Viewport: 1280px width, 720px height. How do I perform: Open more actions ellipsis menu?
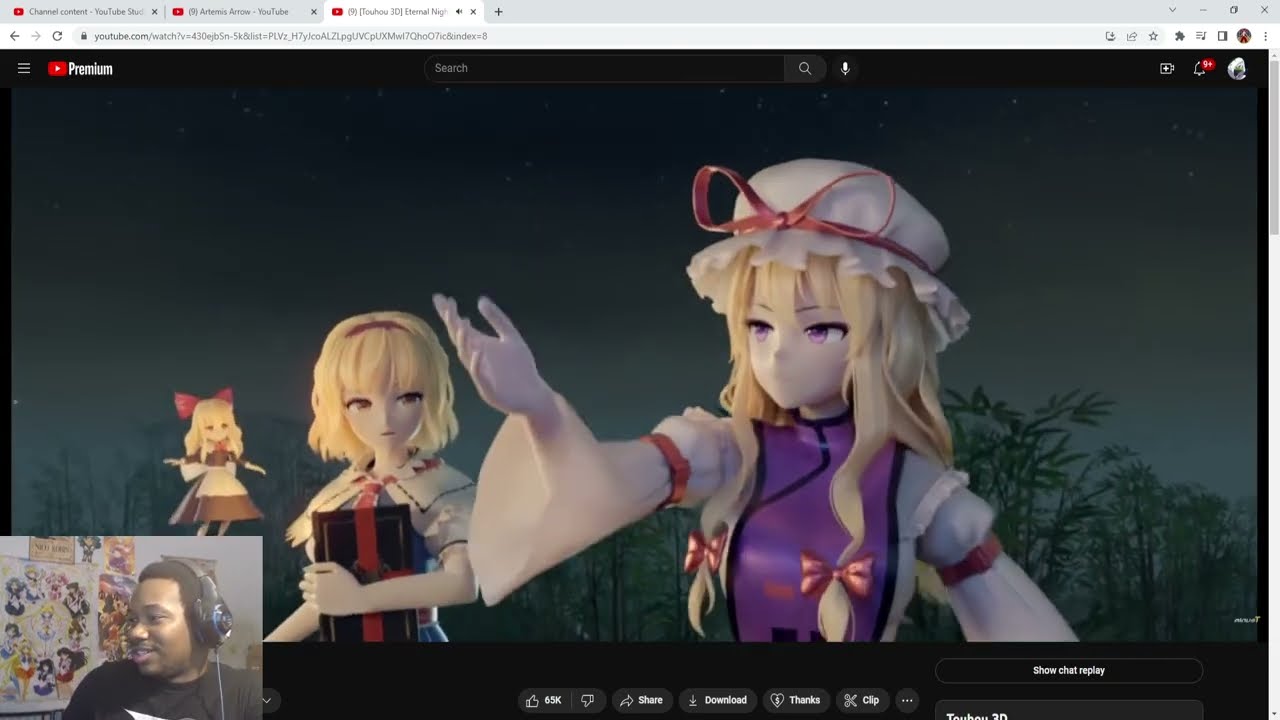tap(907, 700)
